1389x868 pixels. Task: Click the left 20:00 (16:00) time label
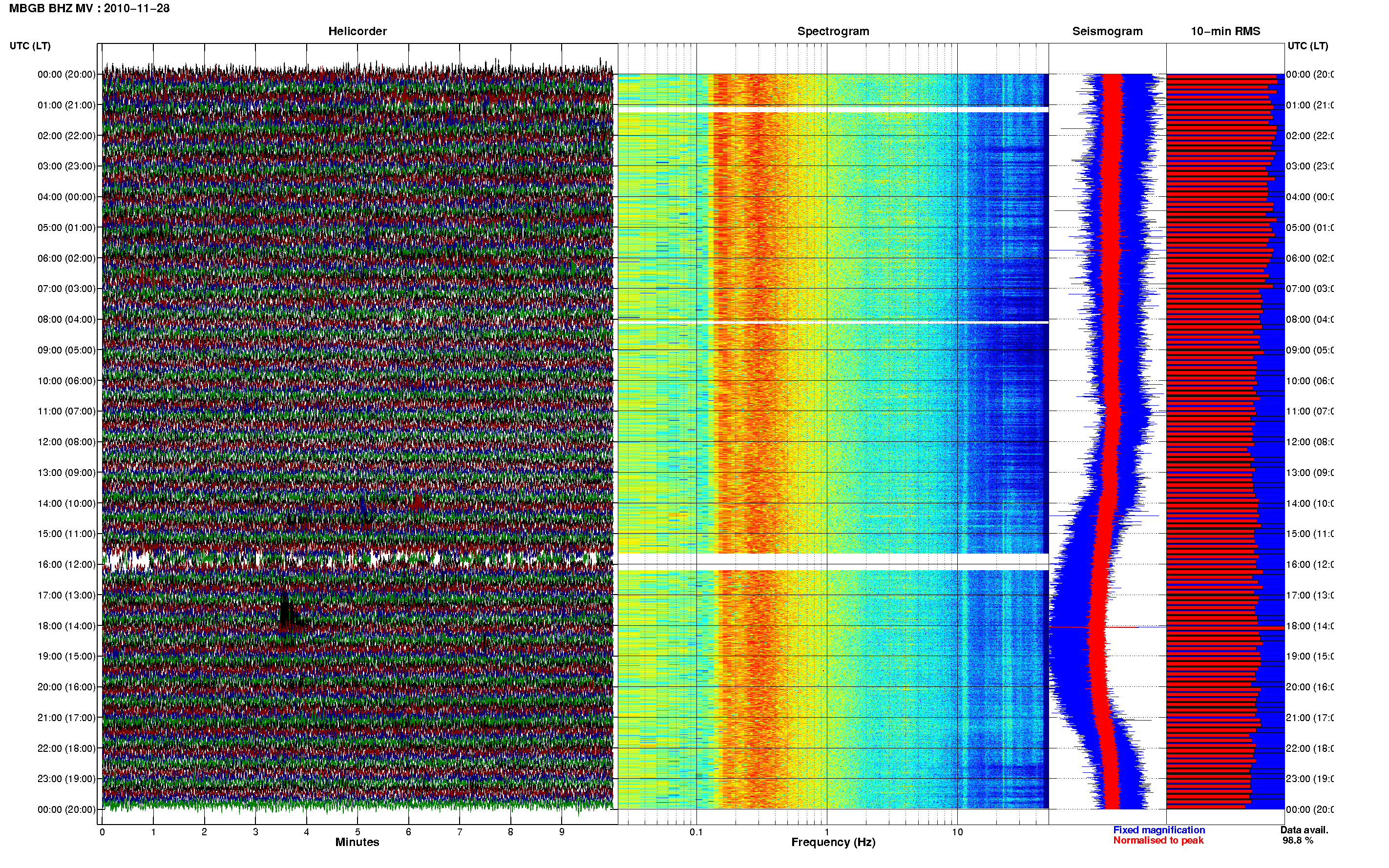click(66, 686)
